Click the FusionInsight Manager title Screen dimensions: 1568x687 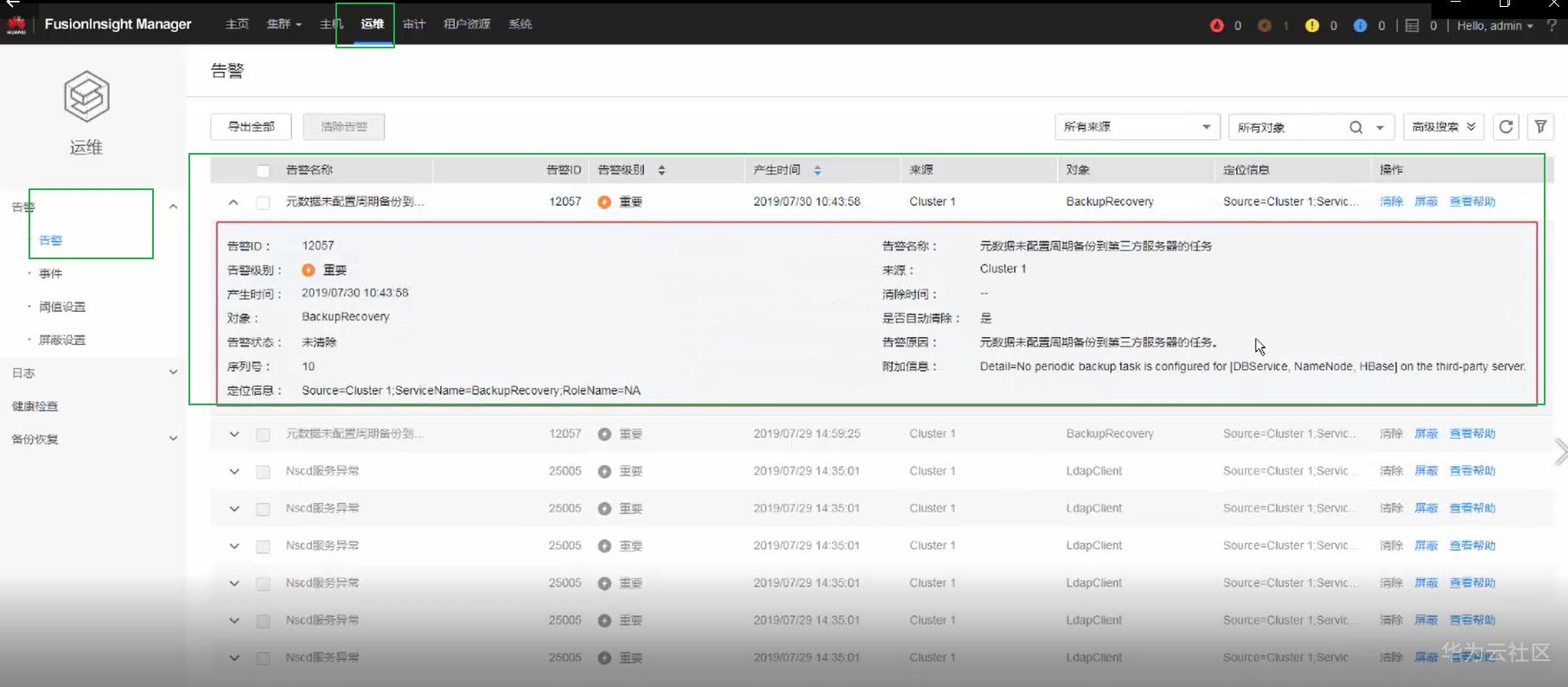118,24
